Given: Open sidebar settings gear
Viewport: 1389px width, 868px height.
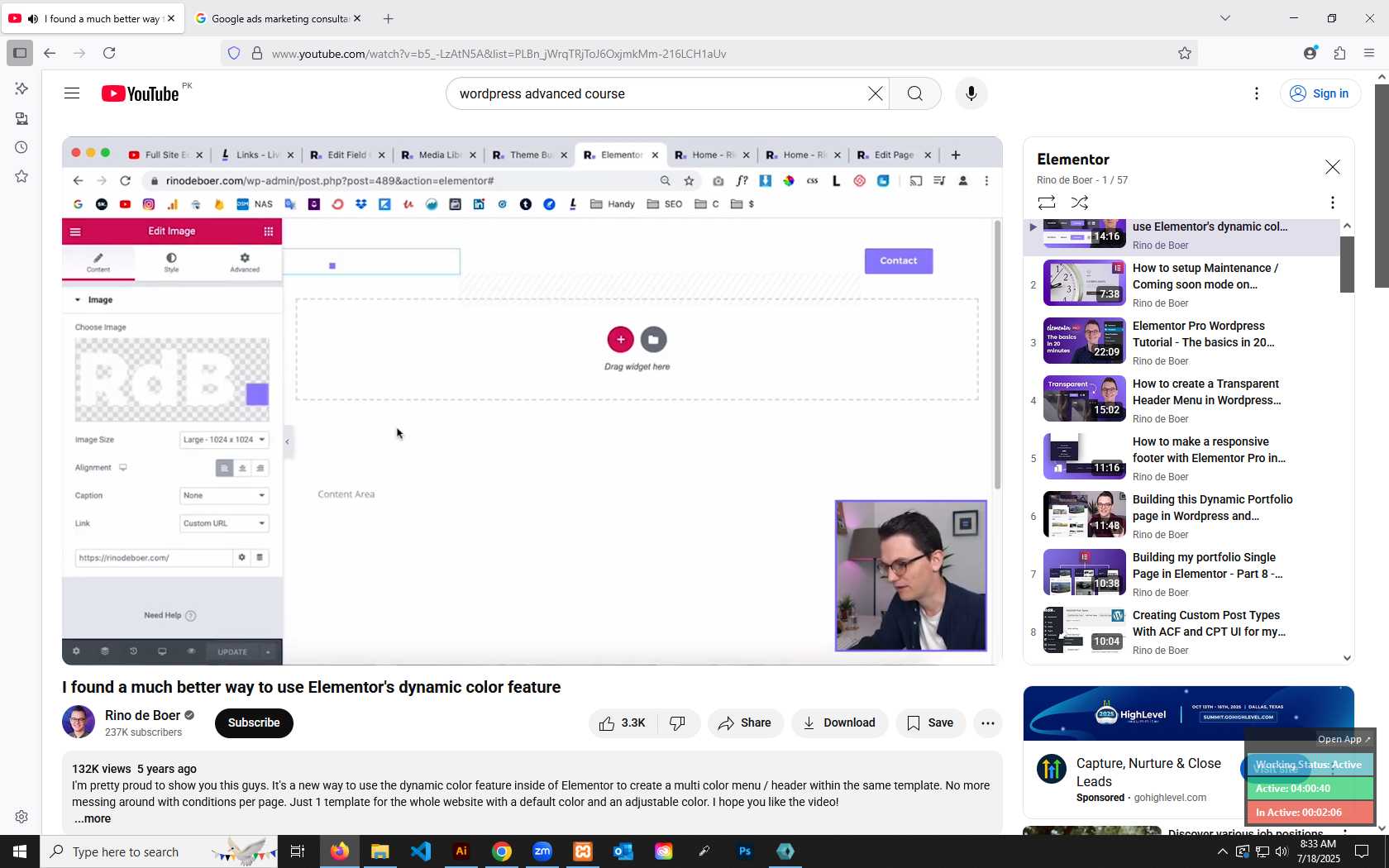Looking at the screenshot, I should click(21, 817).
